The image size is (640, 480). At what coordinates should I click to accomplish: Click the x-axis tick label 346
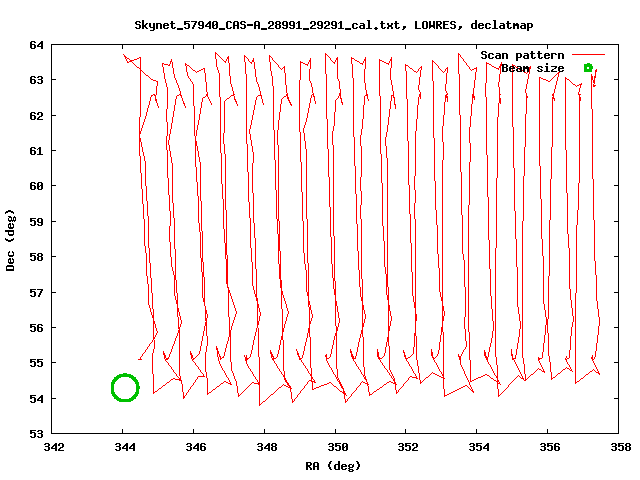(196, 447)
